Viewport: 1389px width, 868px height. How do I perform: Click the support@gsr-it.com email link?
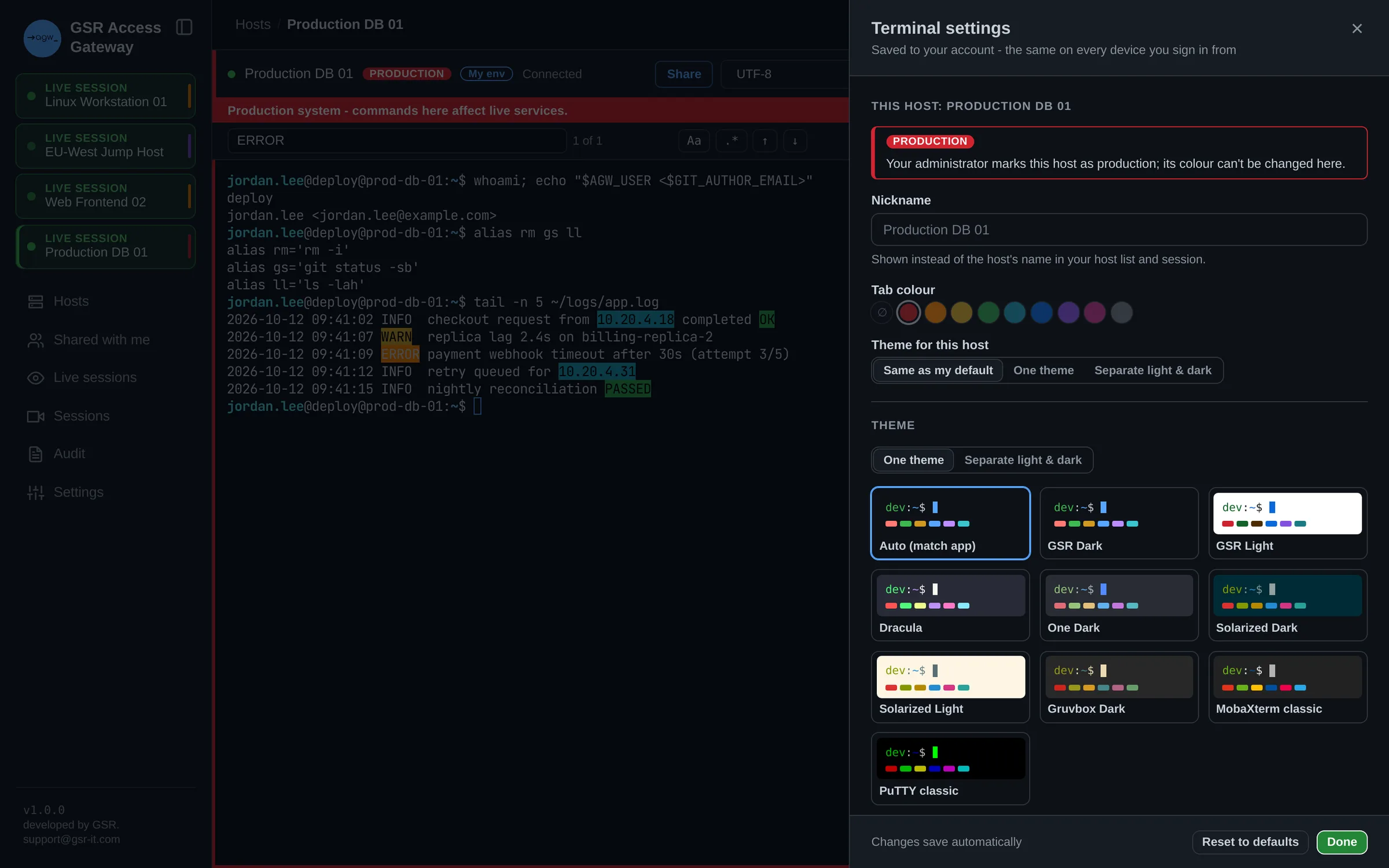coord(71,839)
